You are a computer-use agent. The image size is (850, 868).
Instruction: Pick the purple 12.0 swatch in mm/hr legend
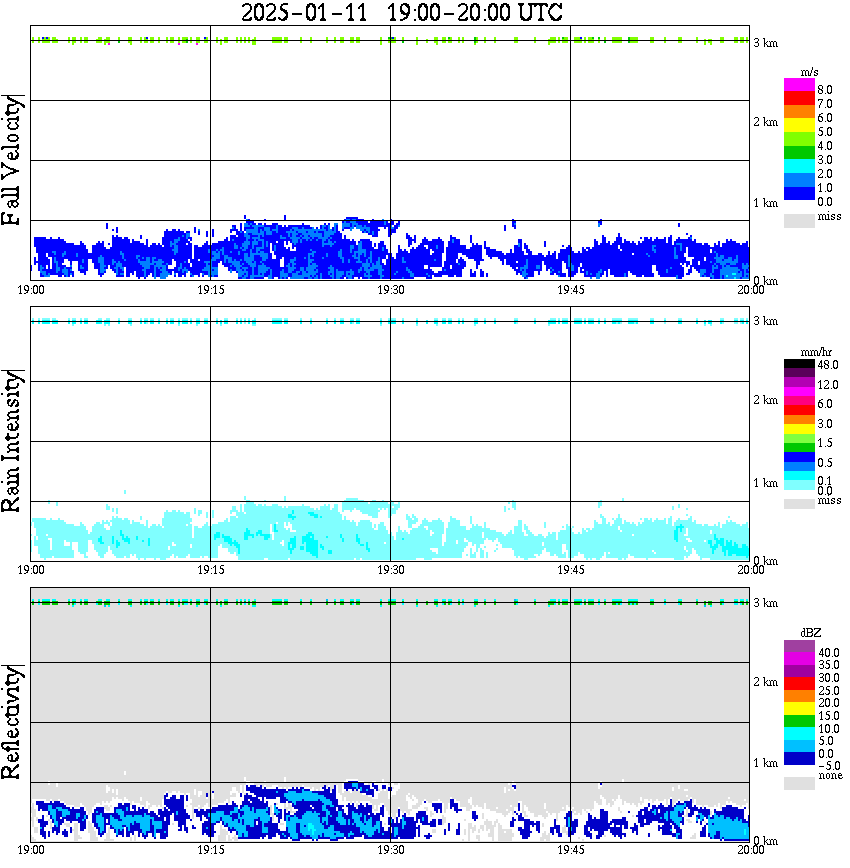tap(799, 382)
